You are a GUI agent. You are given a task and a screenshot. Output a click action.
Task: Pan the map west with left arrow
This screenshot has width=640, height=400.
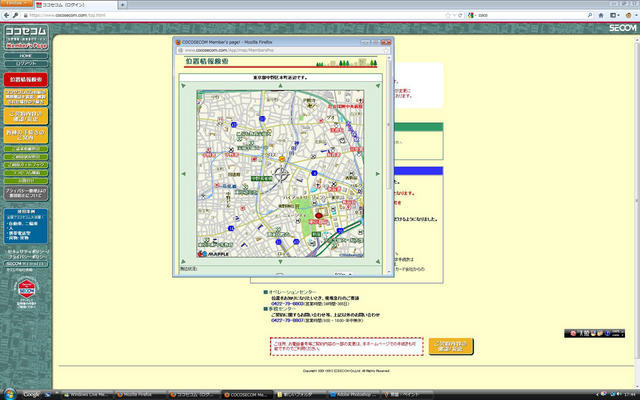(183, 173)
